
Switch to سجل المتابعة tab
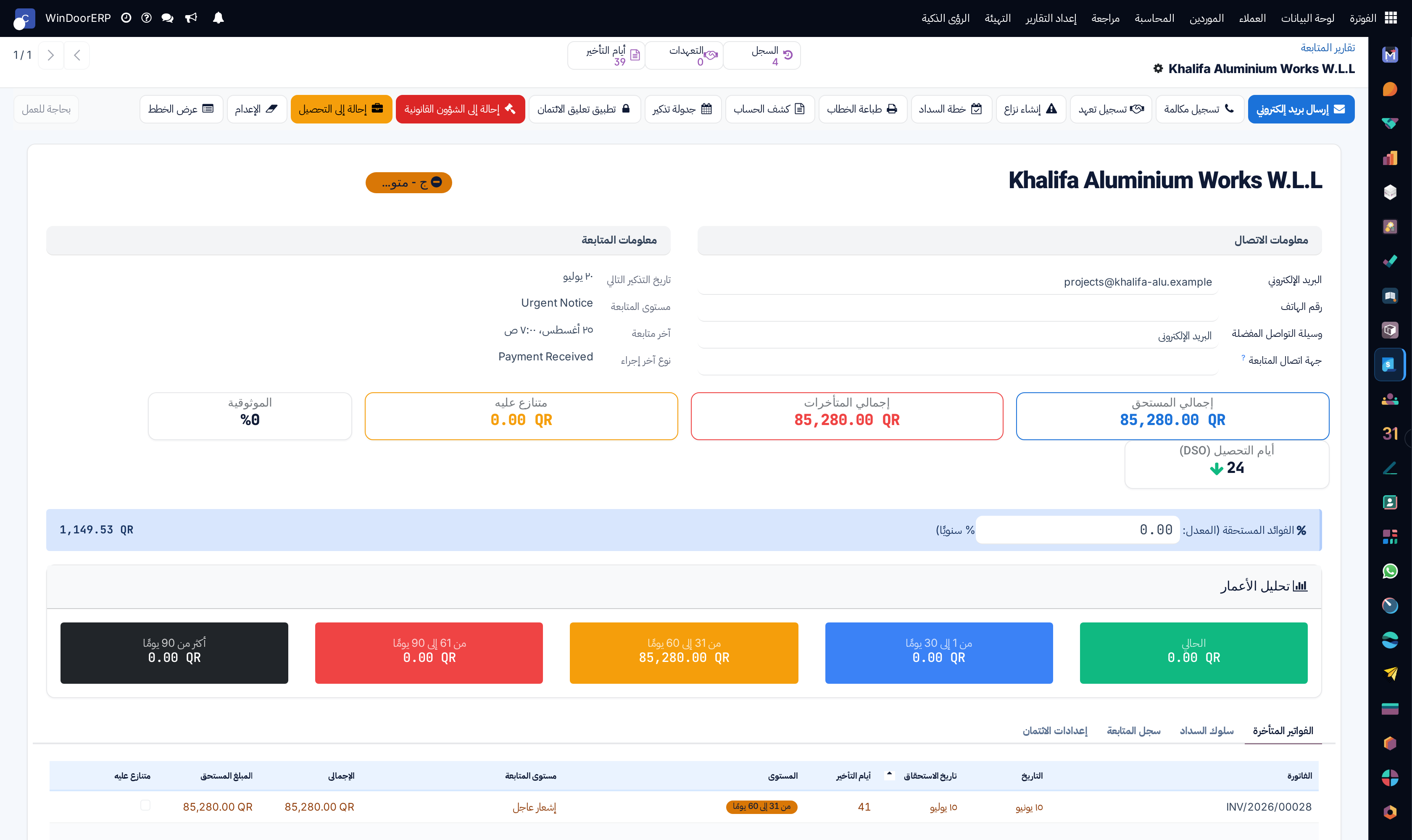pos(1133,731)
